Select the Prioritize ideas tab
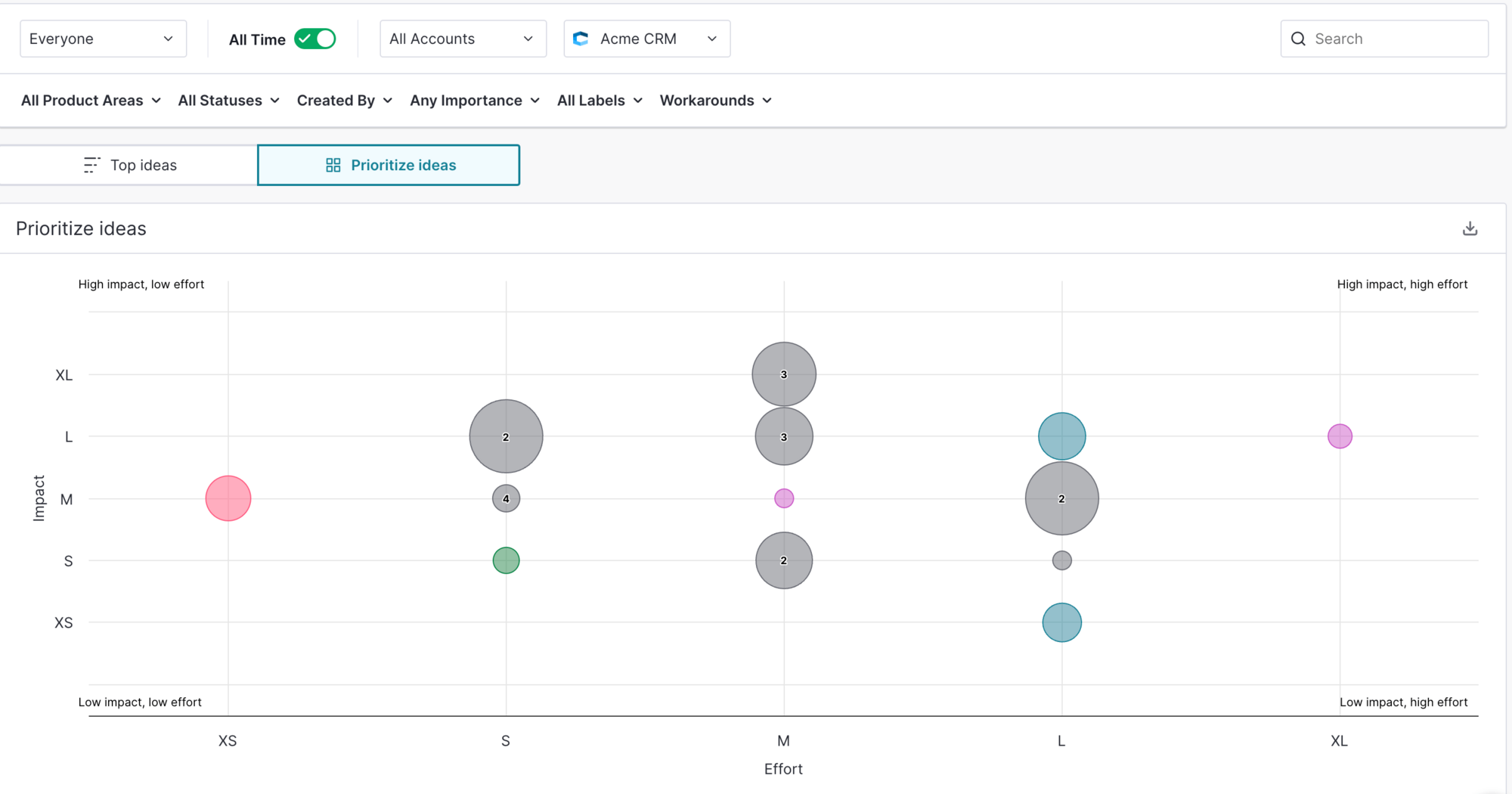The image size is (1512, 794). pyautogui.click(x=389, y=165)
